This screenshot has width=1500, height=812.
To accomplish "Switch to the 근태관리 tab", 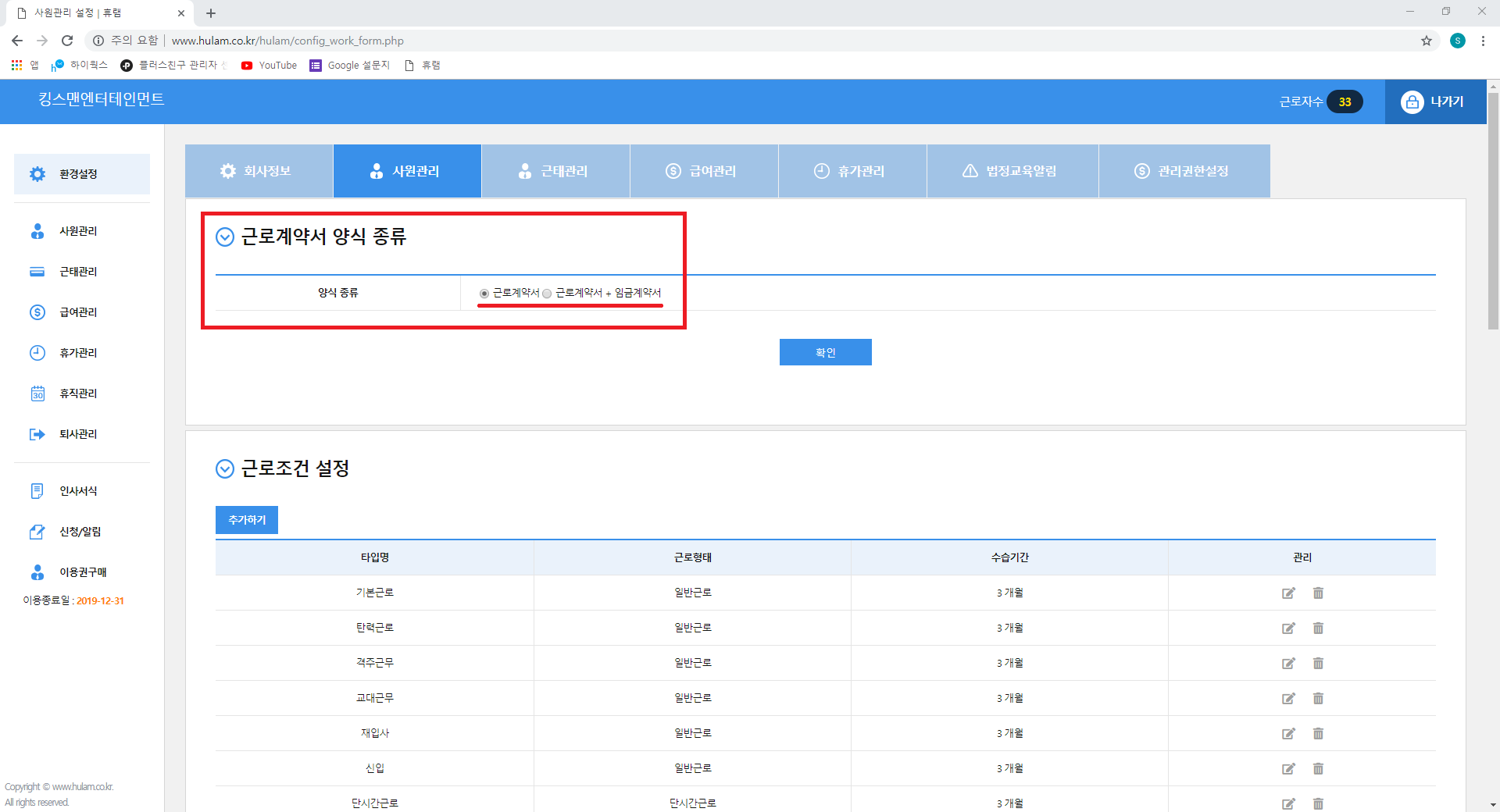I will [555, 171].
